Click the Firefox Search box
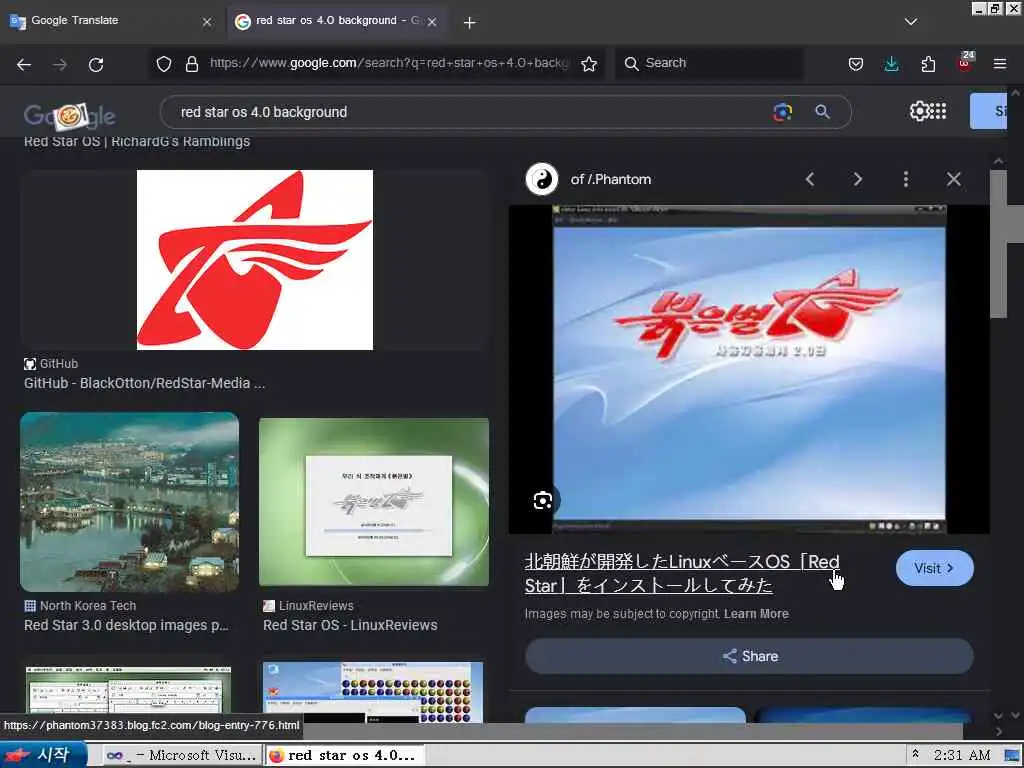 (709, 63)
